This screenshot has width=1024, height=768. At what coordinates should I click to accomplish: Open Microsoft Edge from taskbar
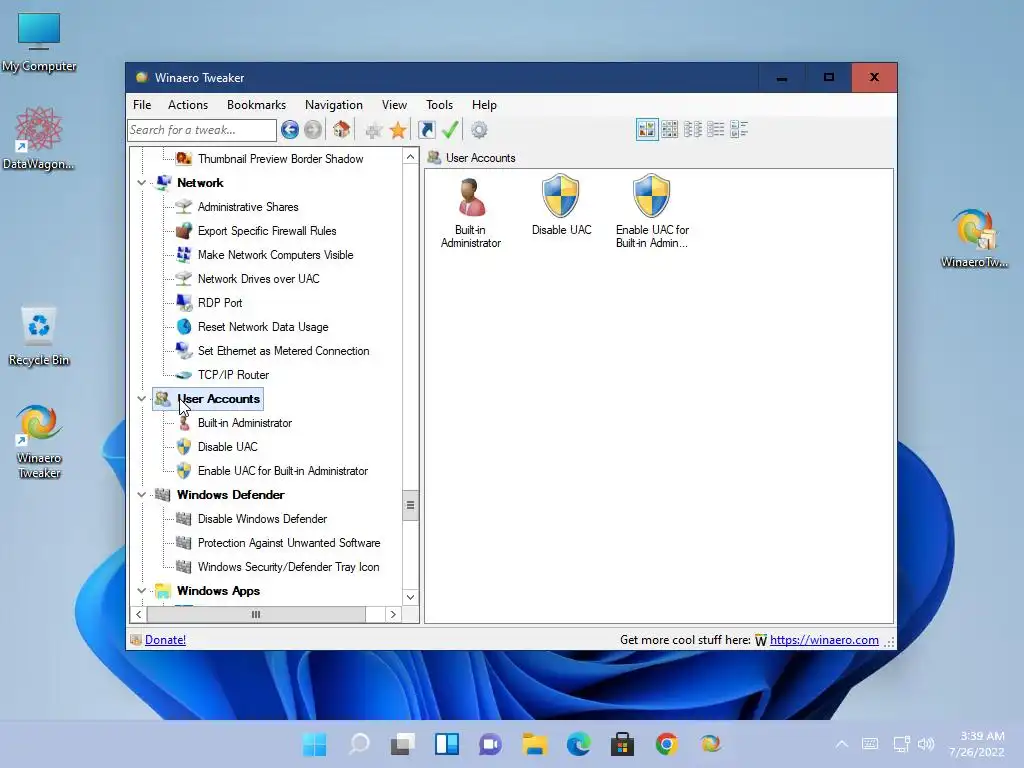[578, 744]
